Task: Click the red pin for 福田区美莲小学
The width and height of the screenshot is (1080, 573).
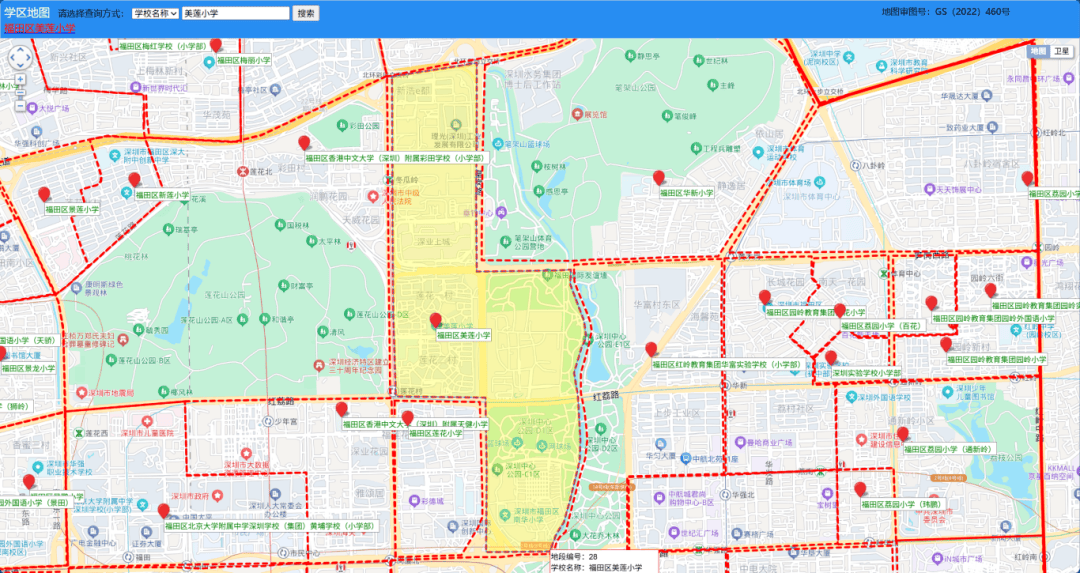Action: (435, 320)
